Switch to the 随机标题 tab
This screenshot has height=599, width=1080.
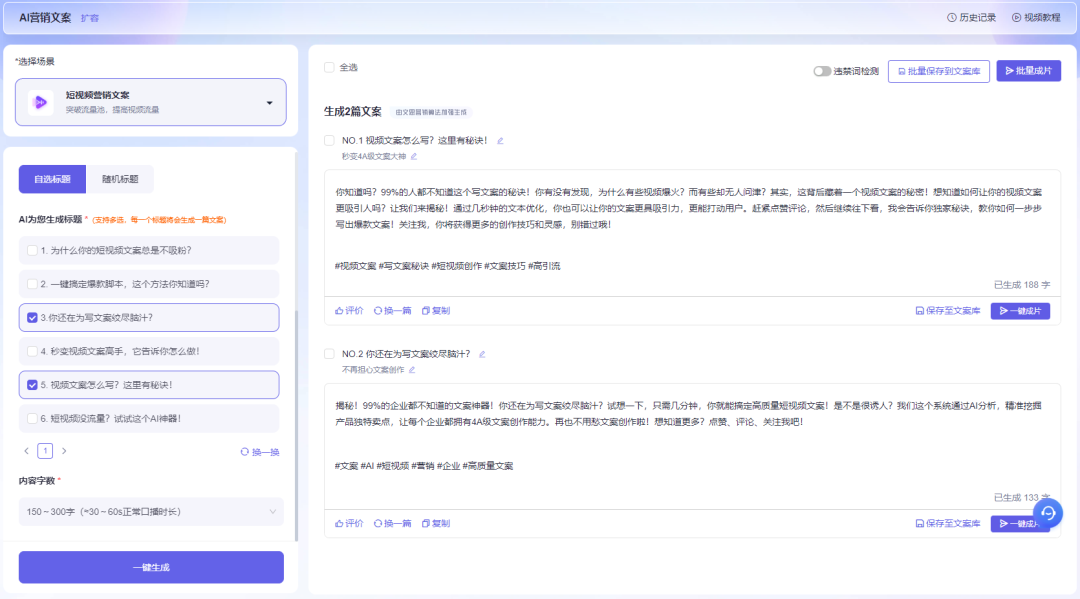point(120,179)
